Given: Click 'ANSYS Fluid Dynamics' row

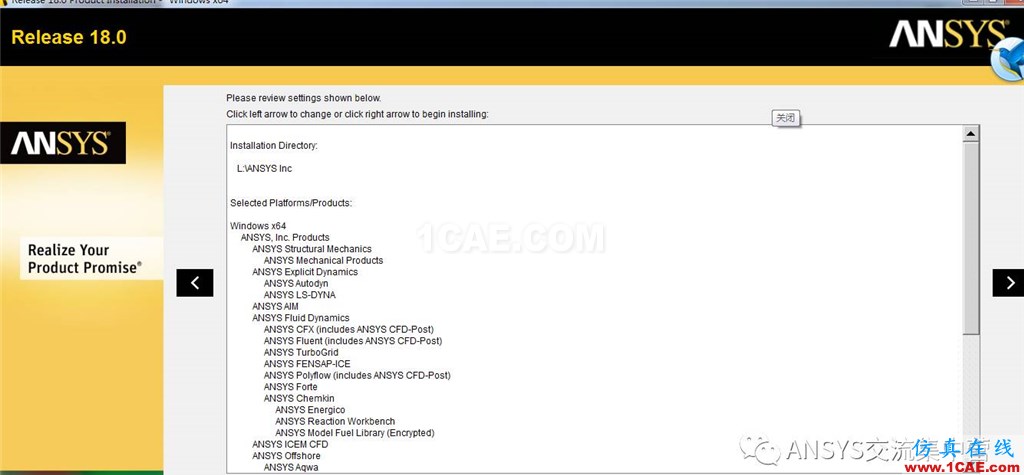Looking at the screenshot, I should click(300, 318).
